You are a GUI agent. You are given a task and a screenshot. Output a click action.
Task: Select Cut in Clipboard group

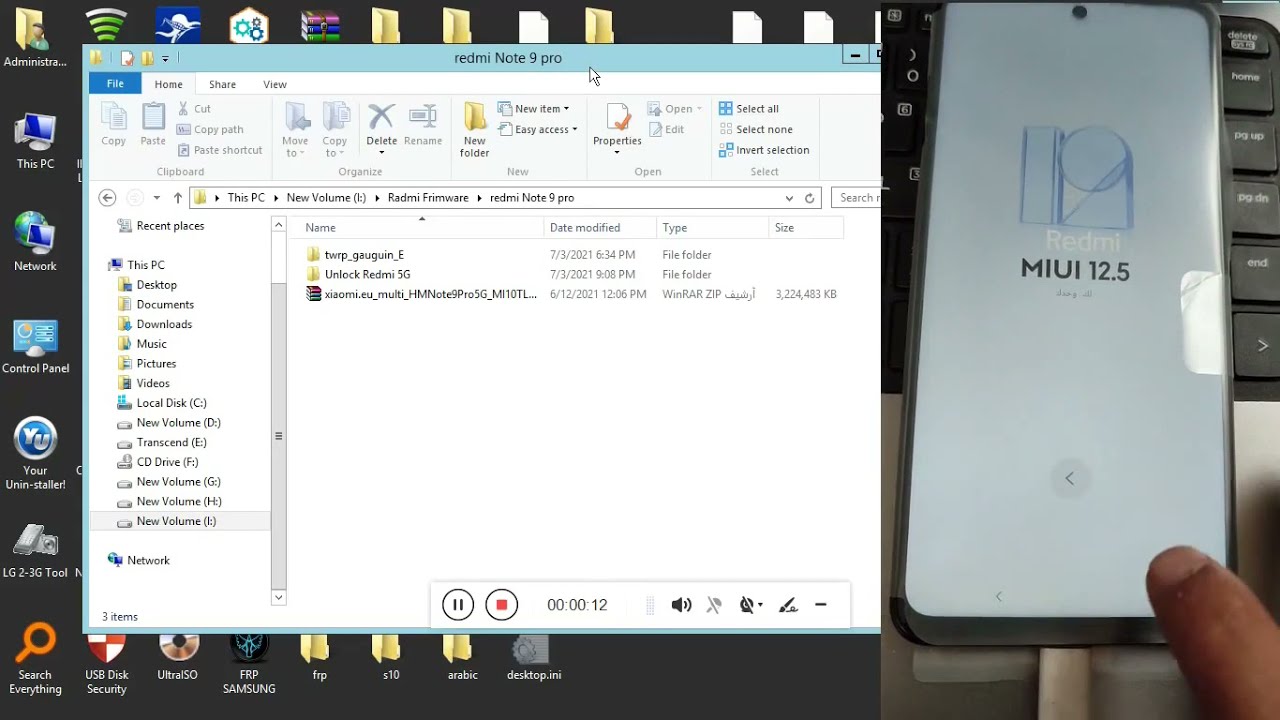(194, 108)
